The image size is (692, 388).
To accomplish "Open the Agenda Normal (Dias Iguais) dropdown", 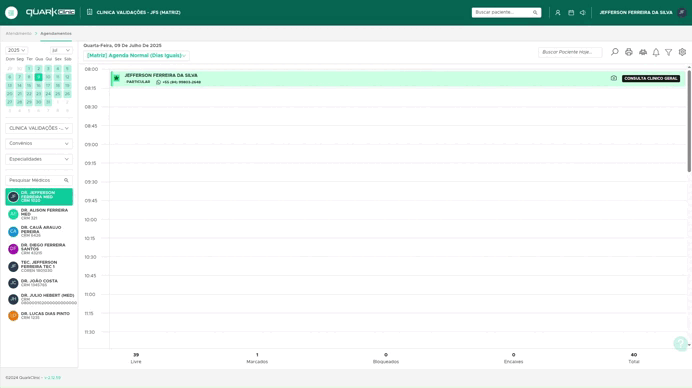I will tap(136, 56).
